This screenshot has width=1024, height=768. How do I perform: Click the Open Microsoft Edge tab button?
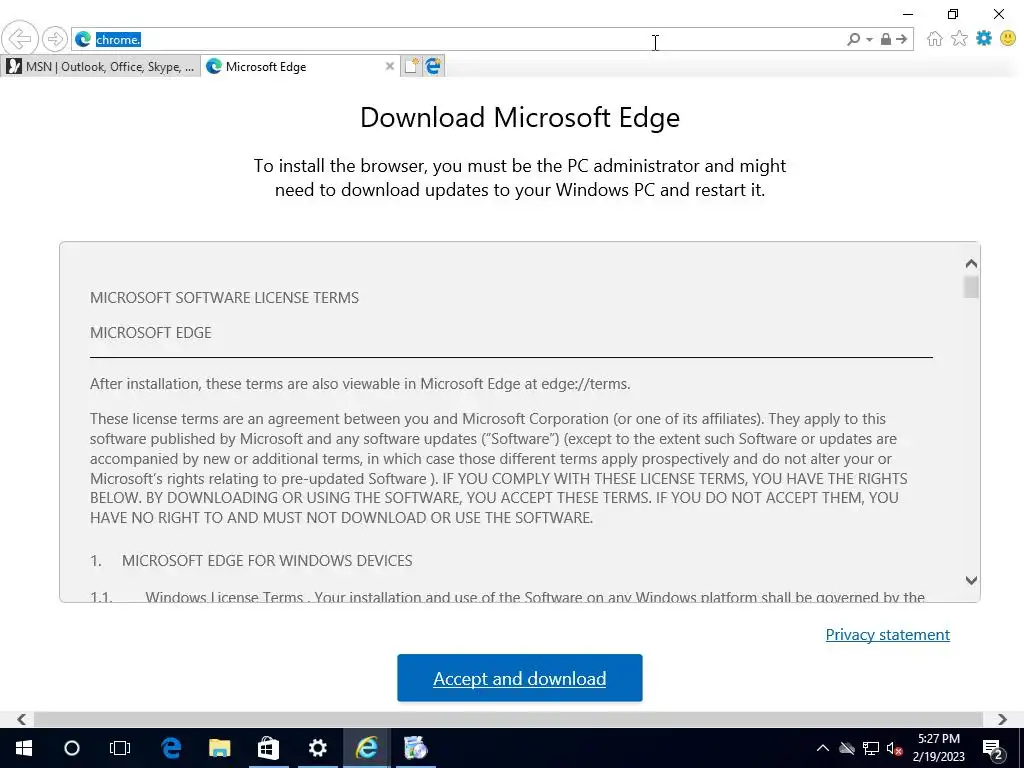coord(434,66)
